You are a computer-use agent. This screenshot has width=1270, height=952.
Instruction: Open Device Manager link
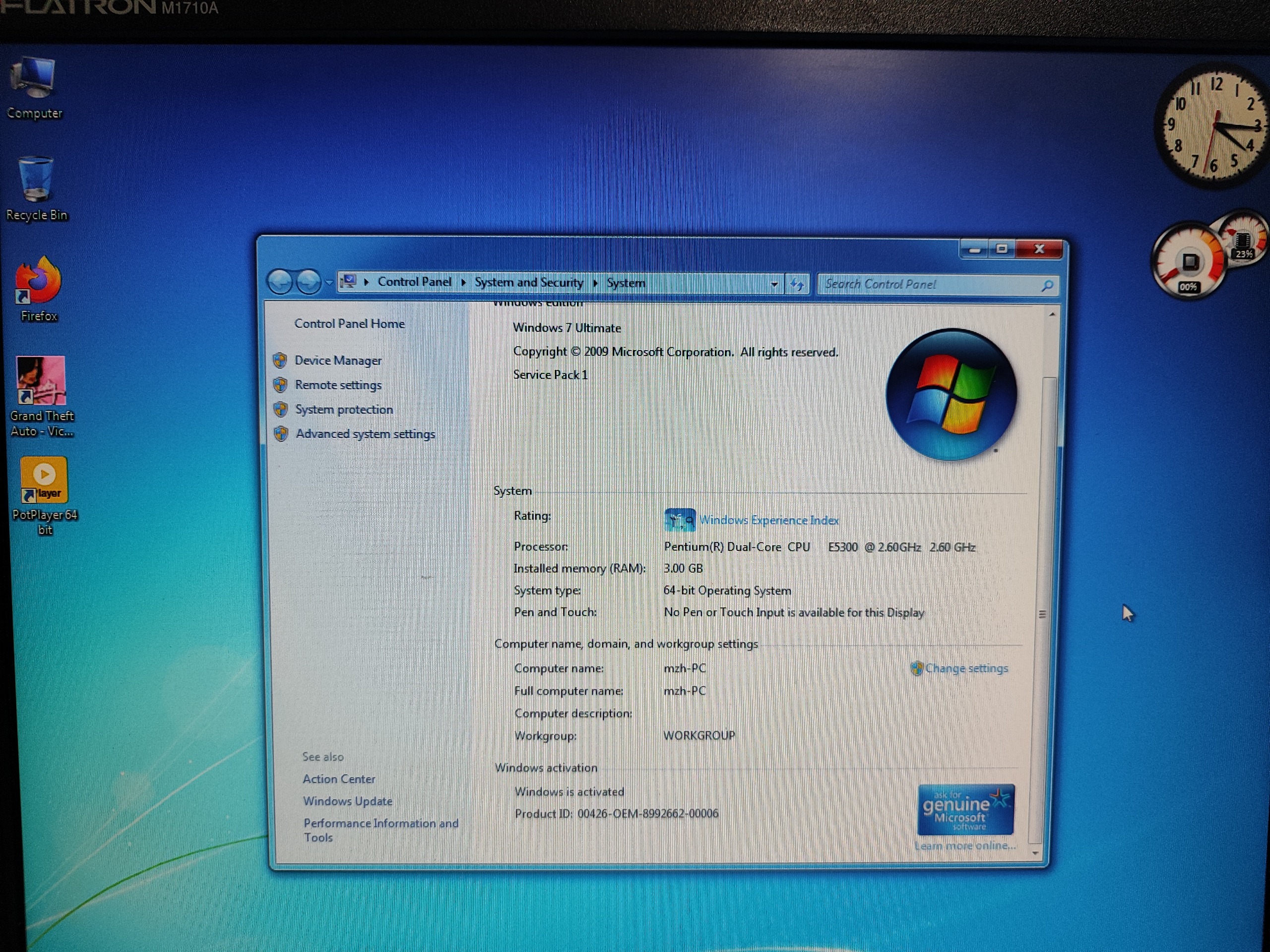tap(338, 360)
